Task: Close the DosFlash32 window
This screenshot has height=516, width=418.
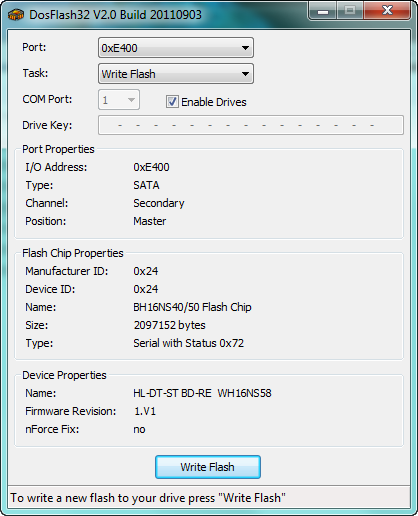Action: click(x=387, y=11)
